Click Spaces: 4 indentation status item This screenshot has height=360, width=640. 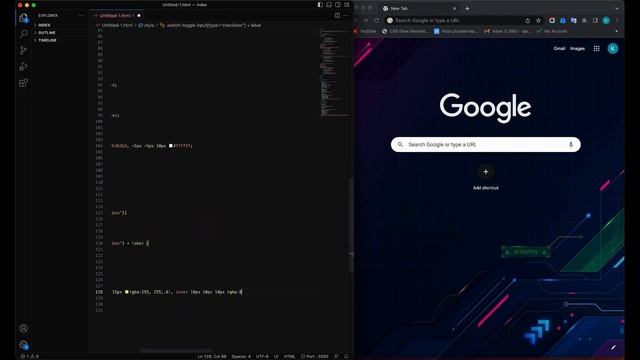pos(241,356)
